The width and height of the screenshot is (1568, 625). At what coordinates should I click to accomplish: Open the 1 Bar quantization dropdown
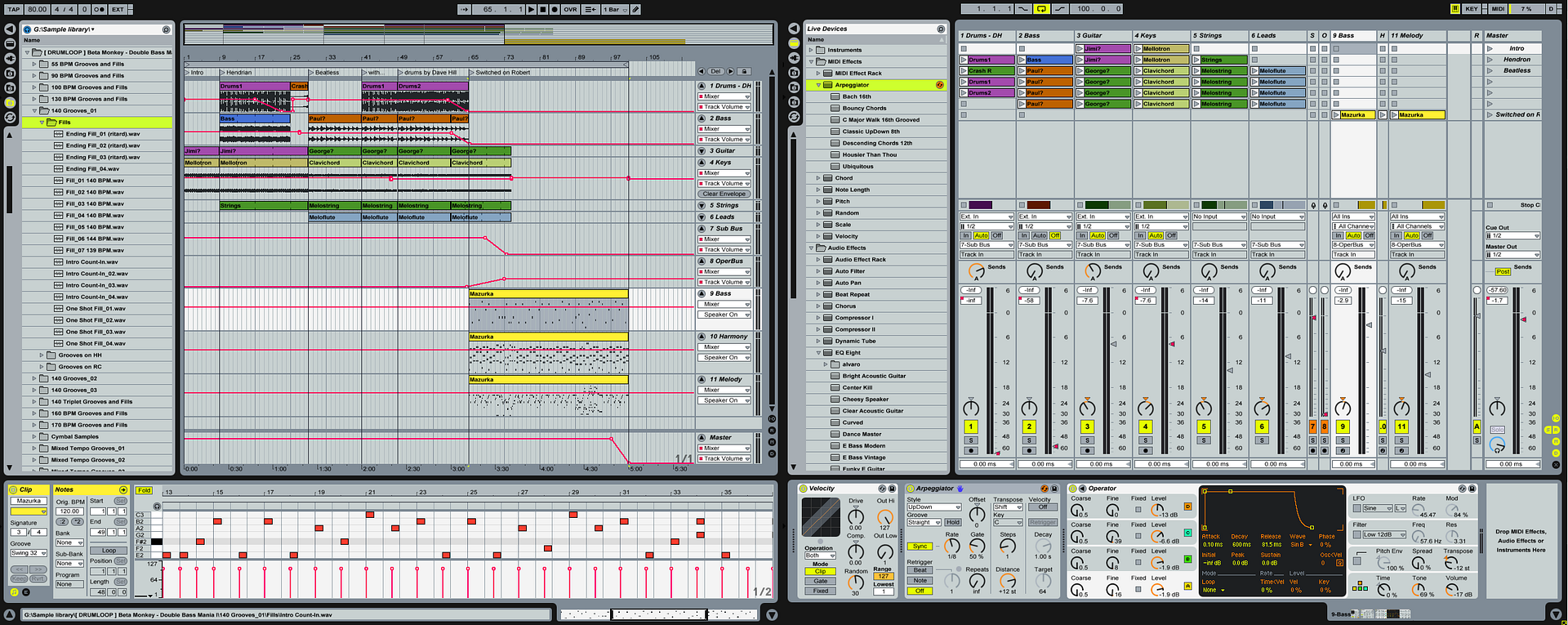point(614,9)
